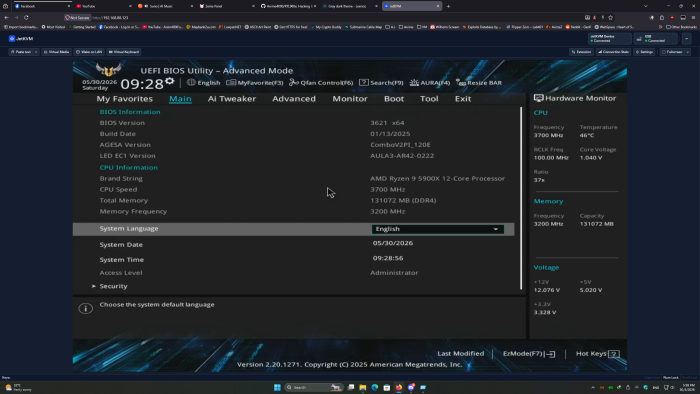Select the Main tab
700x394 pixels.
pyautogui.click(x=180, y=99)
